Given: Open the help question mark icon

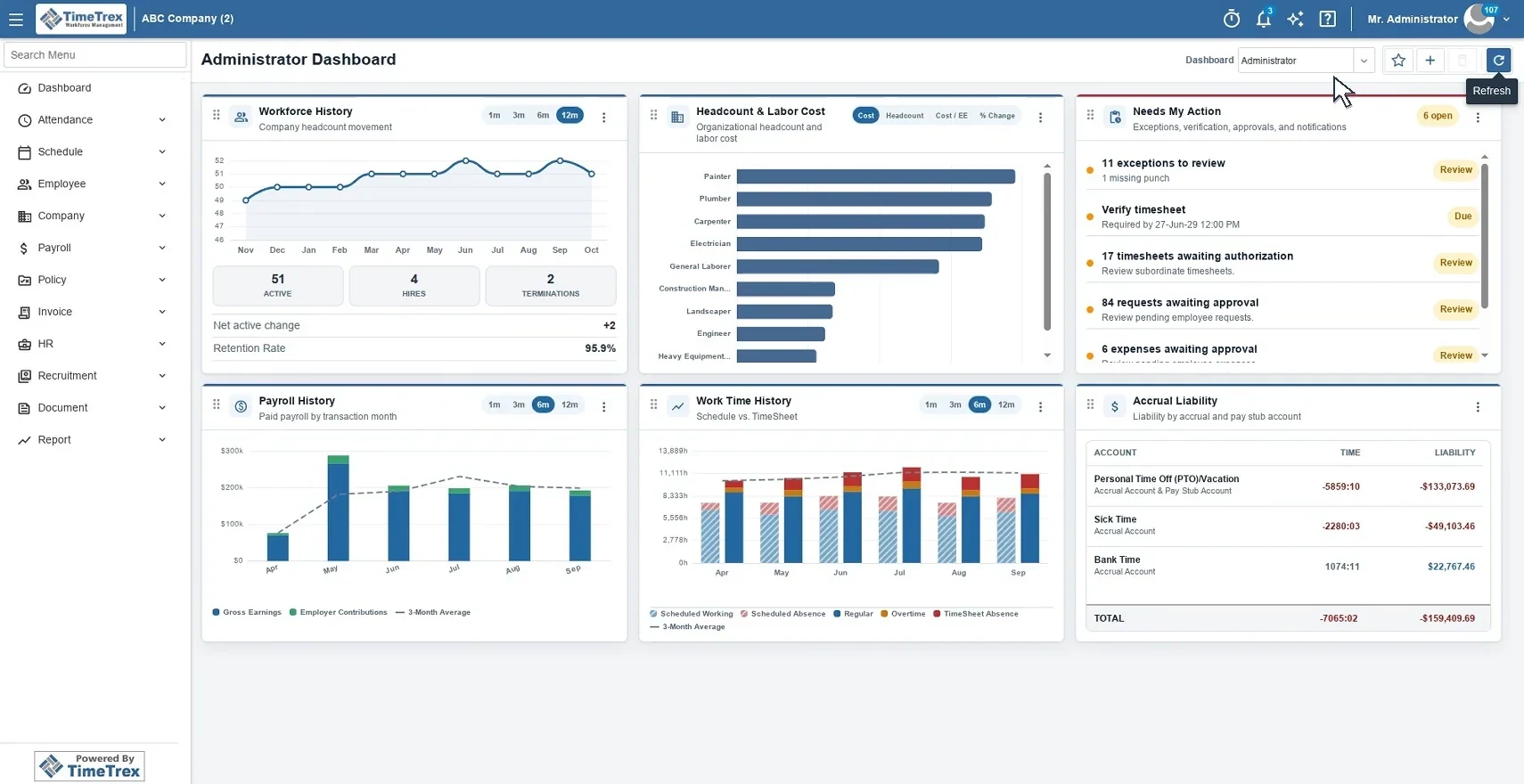Looking at the screenshot, I should pos(1327,19).
